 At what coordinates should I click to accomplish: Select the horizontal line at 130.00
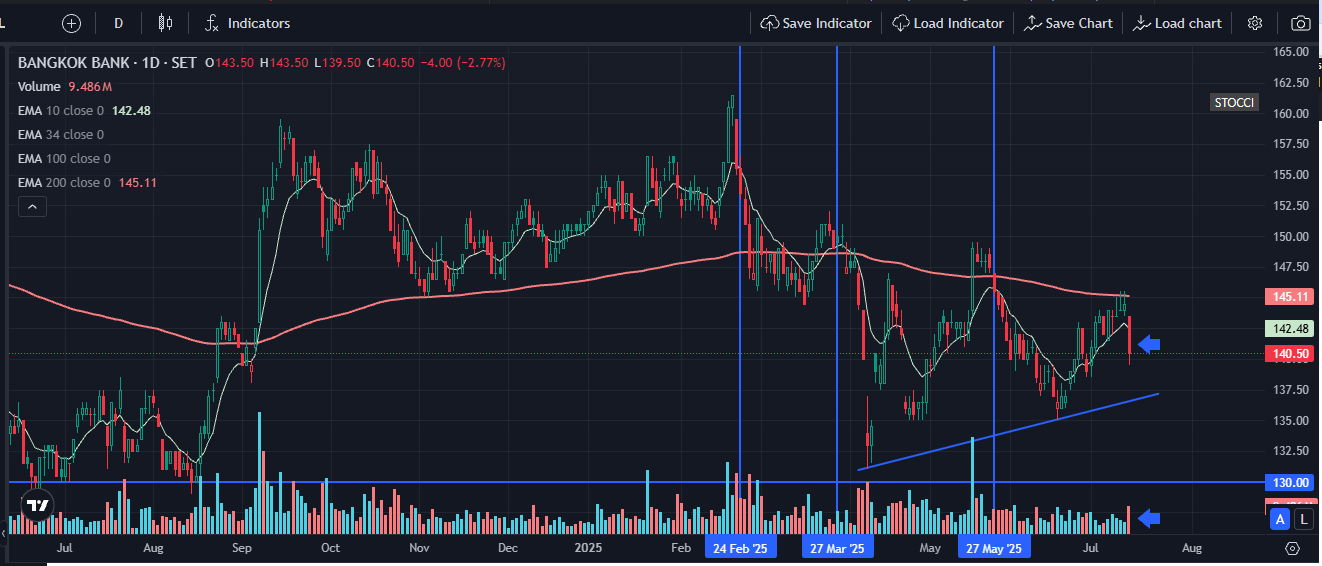(636, 482)
